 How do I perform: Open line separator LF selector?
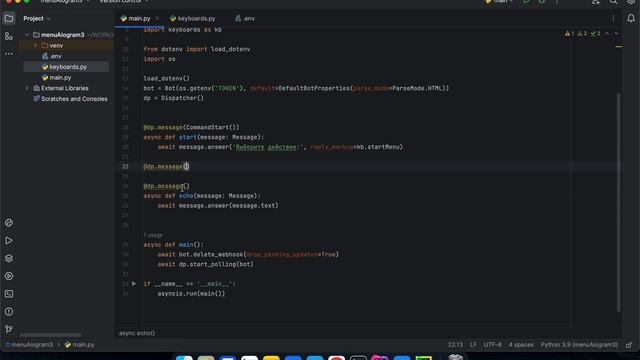pyautogui.click(x=473, y=345)
